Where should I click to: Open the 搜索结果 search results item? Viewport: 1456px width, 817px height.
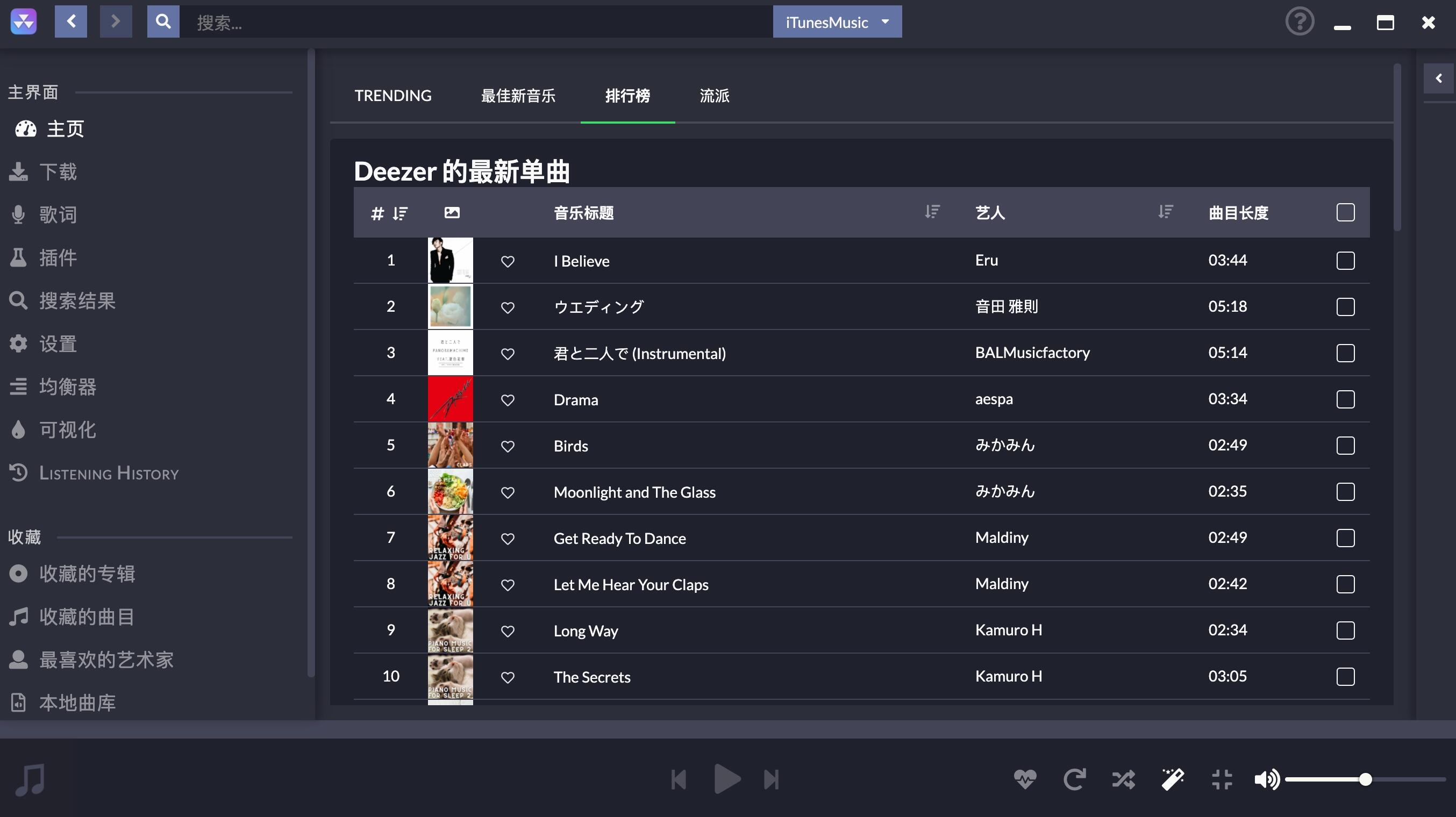62,300
